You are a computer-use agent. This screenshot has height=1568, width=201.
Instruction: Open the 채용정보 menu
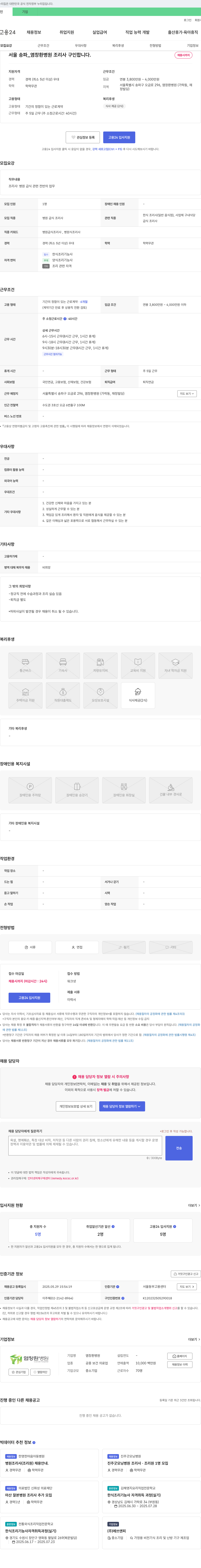[x=33, y=32]
